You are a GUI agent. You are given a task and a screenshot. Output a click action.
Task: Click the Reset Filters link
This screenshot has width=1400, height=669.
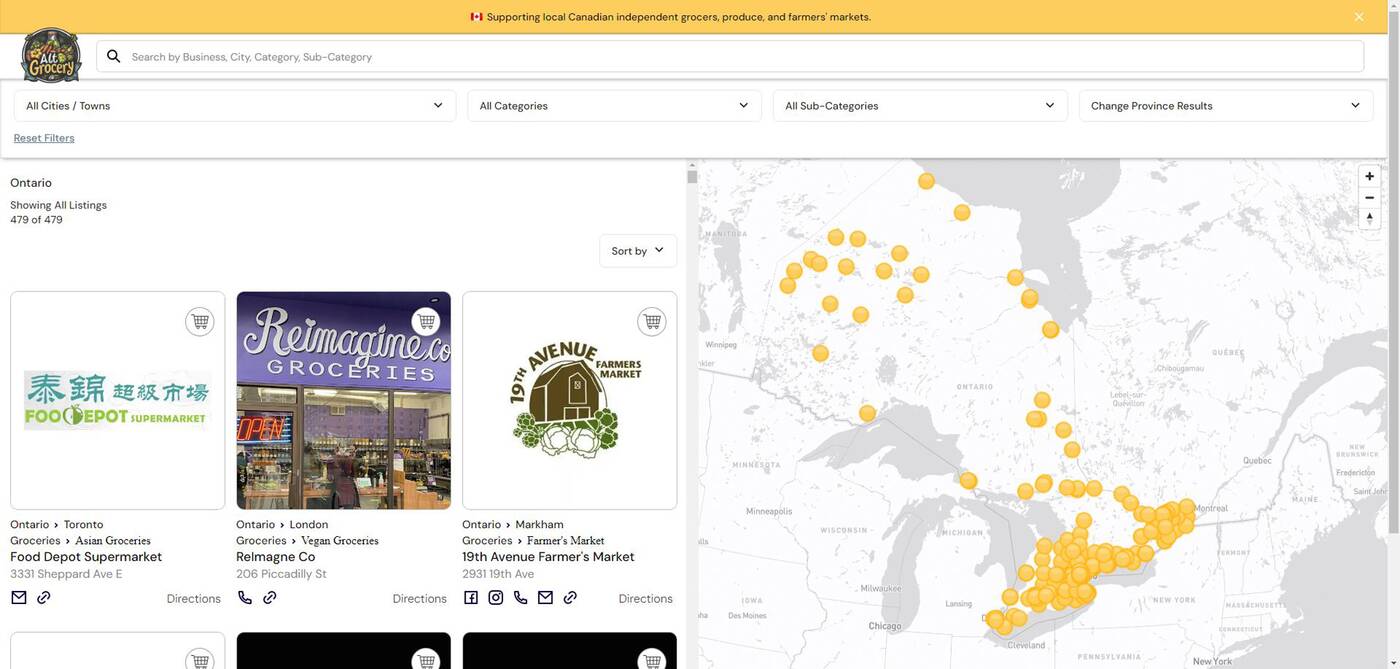(x=44, y=138)
